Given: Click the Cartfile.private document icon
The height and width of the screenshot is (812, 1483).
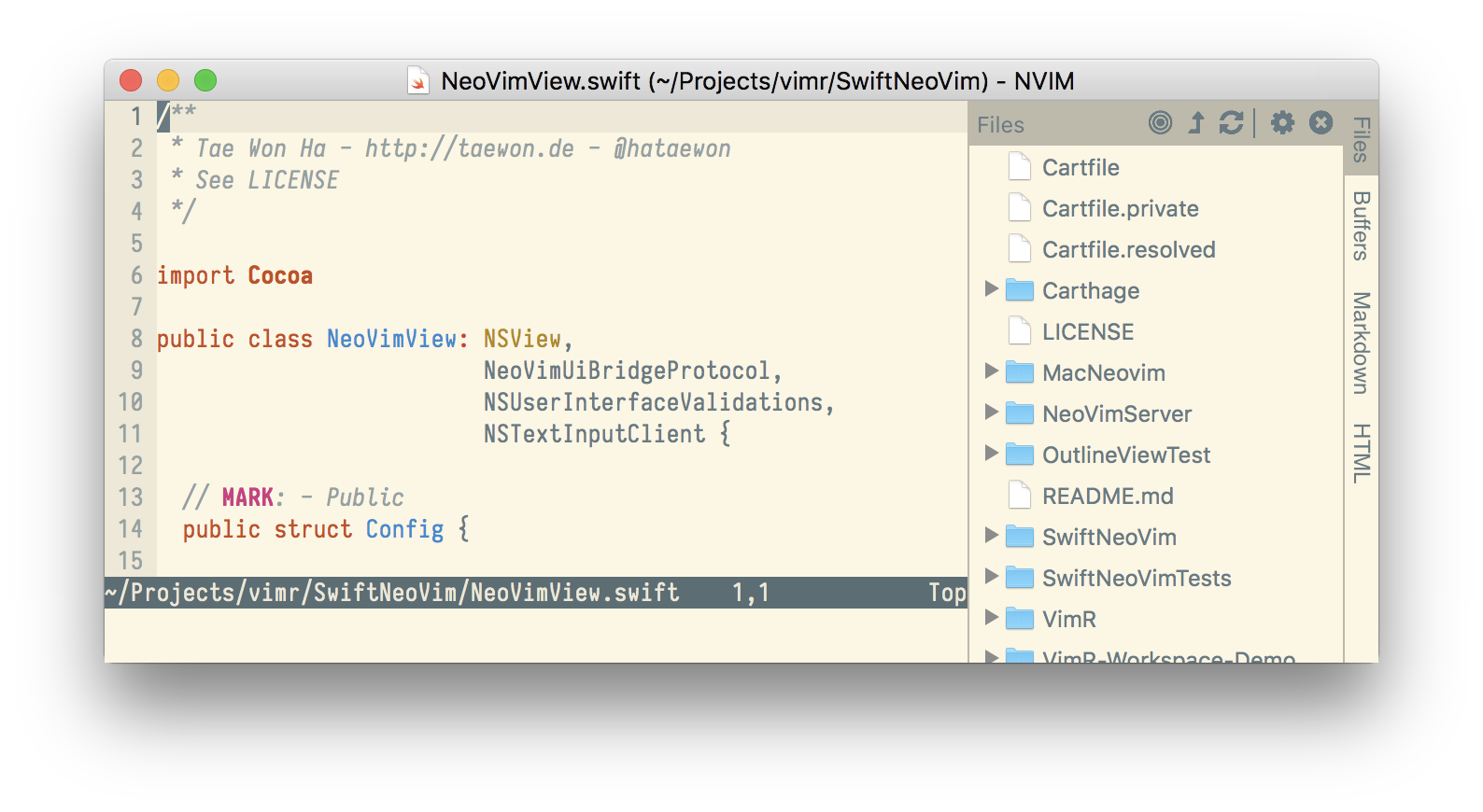Looking at the screenshot, I should click(x=1020, y=208).
